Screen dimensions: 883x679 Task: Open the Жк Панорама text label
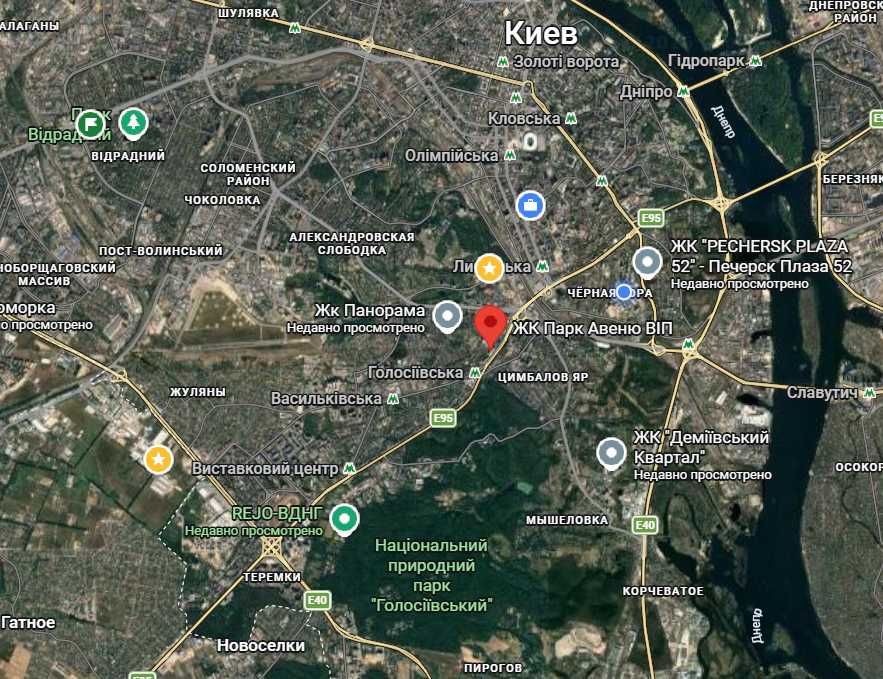tap(369, 310)
